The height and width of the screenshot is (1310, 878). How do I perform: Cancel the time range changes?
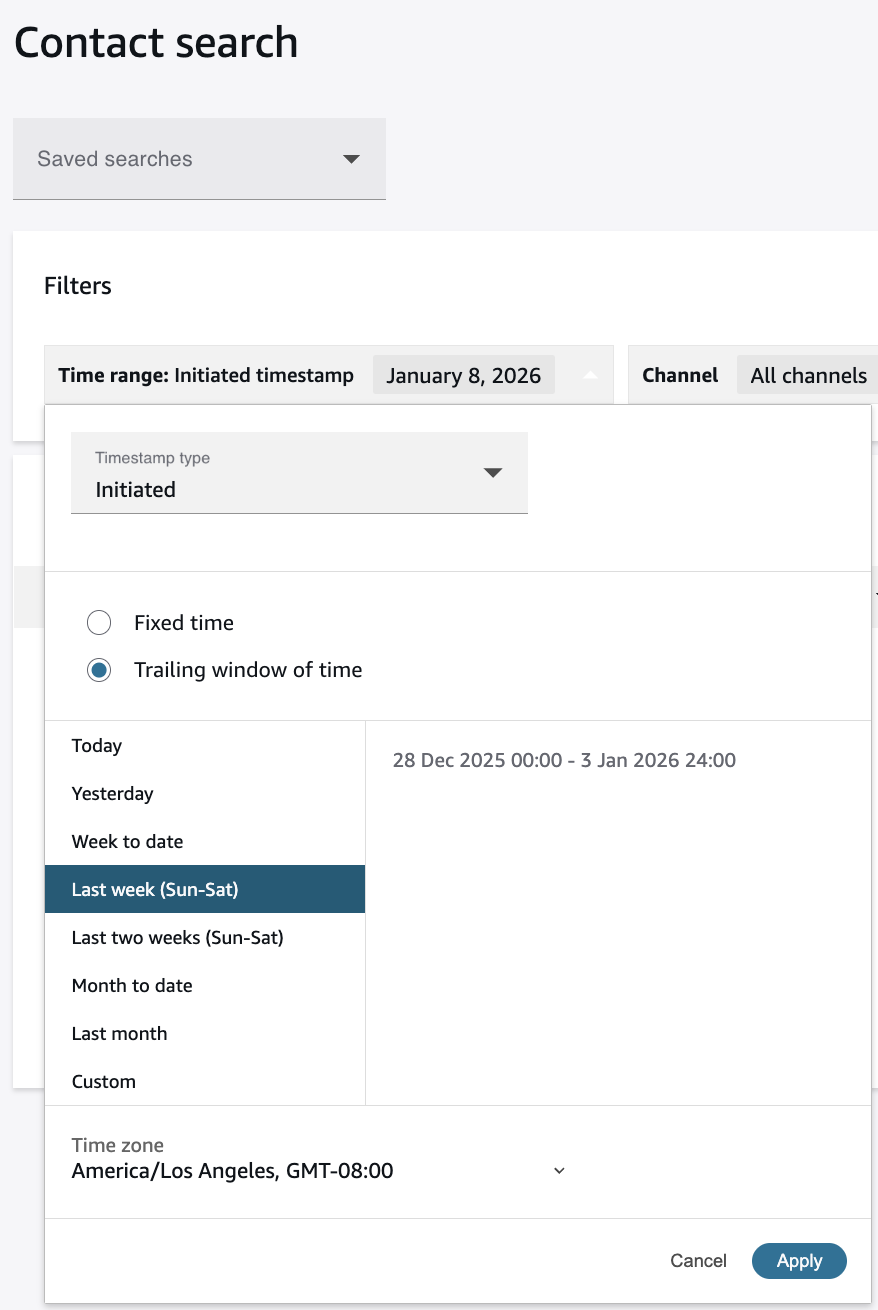pos(698,1261)
